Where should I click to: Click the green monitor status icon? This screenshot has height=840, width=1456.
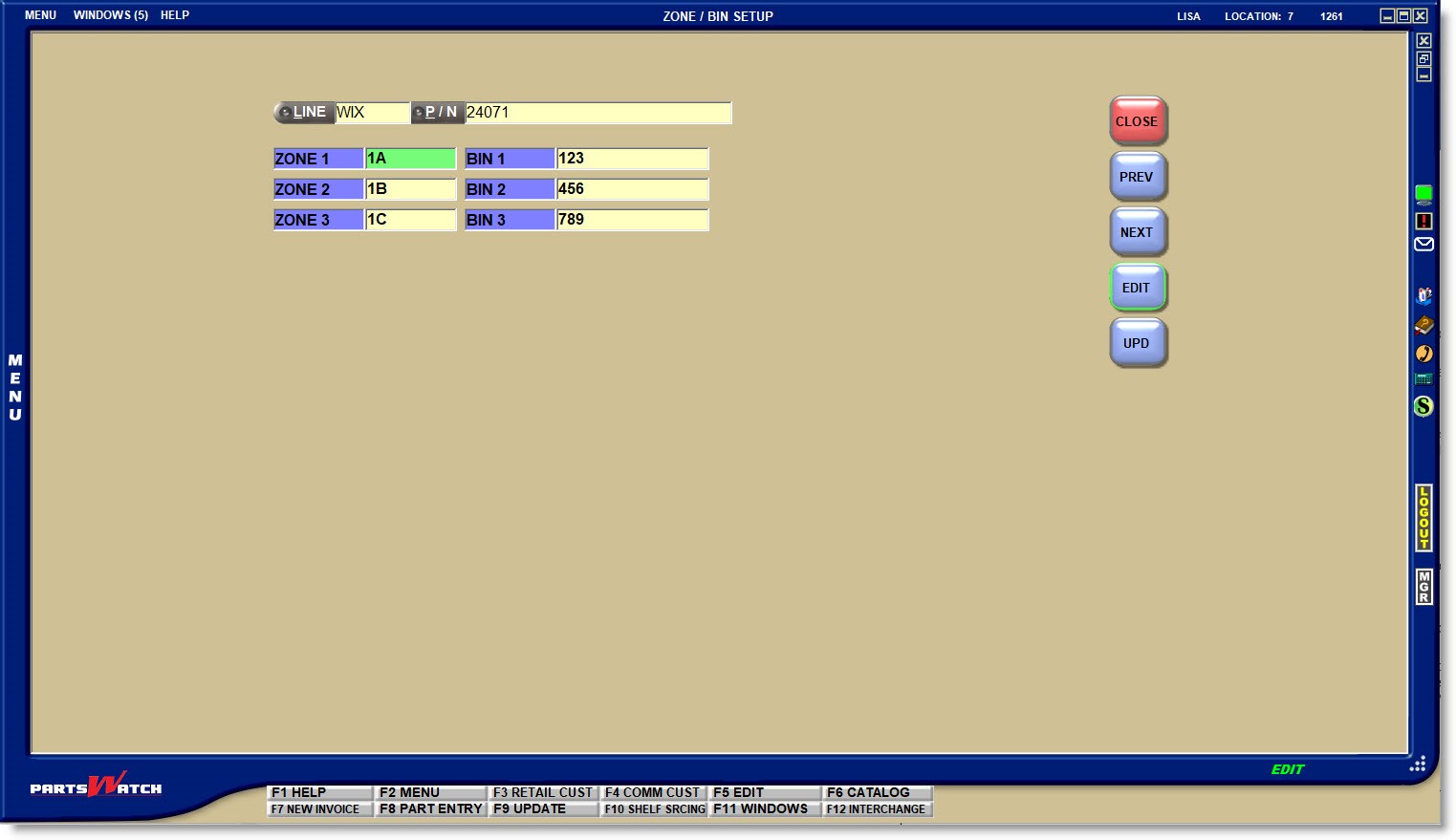[x=1423, y=195]
